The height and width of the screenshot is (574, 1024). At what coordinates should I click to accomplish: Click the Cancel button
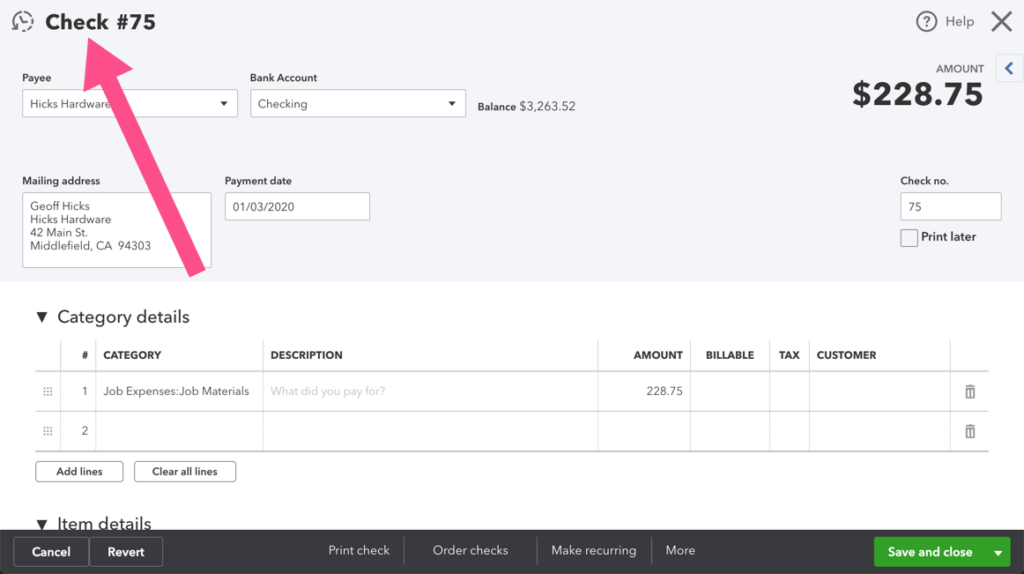[51, 552]
